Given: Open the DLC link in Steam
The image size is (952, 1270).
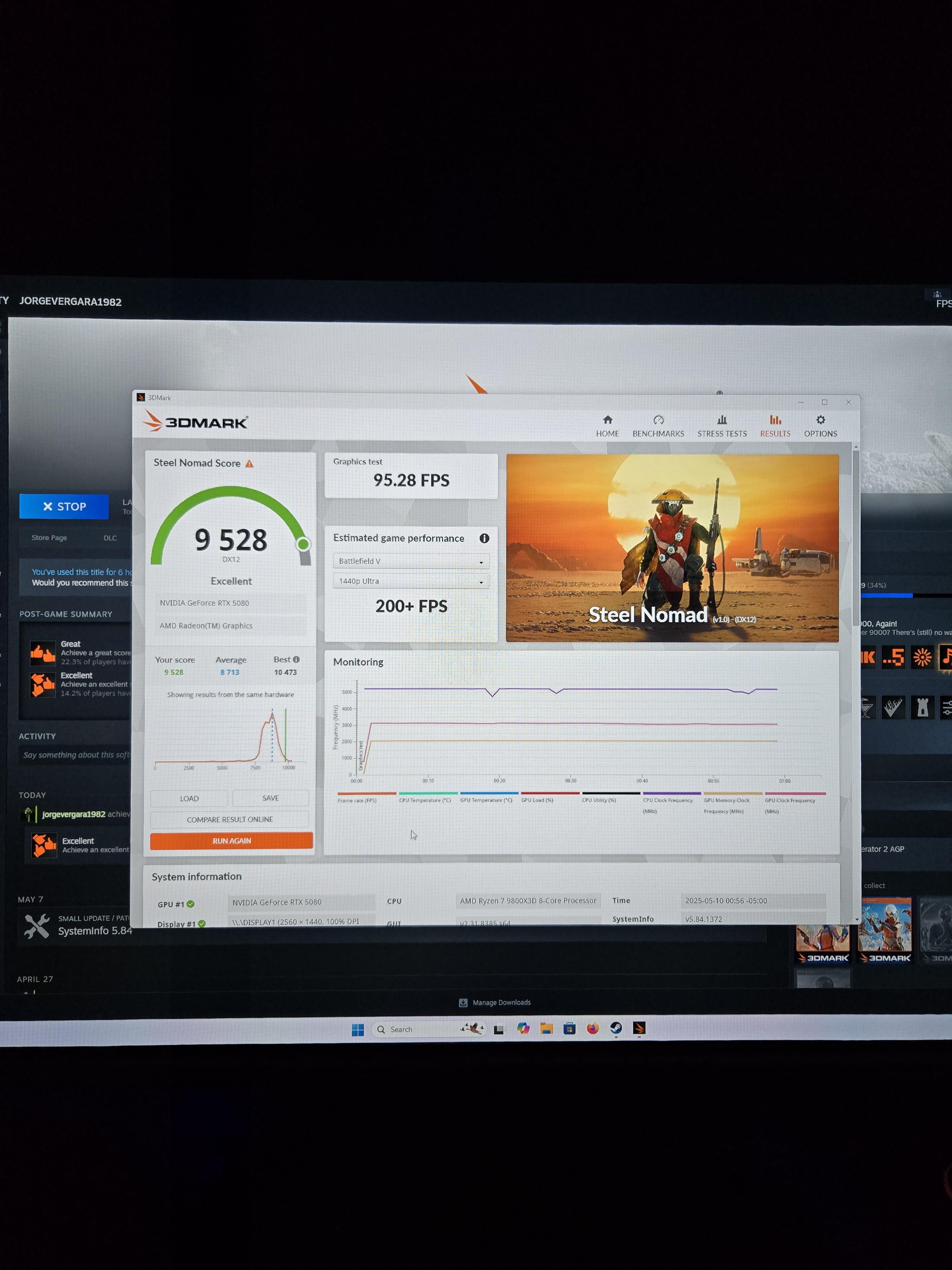Looking at the screenshot, I should point(110,538).
